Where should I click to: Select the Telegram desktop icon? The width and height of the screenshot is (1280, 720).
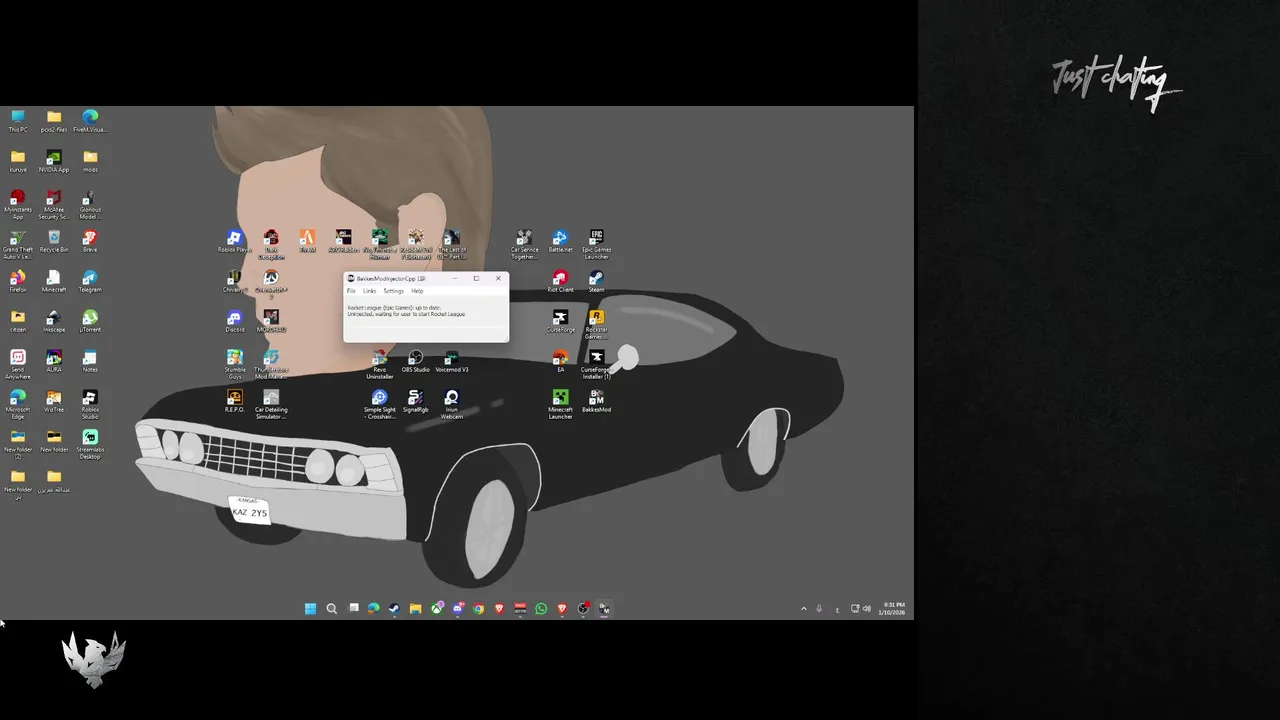tap(90, 281)
